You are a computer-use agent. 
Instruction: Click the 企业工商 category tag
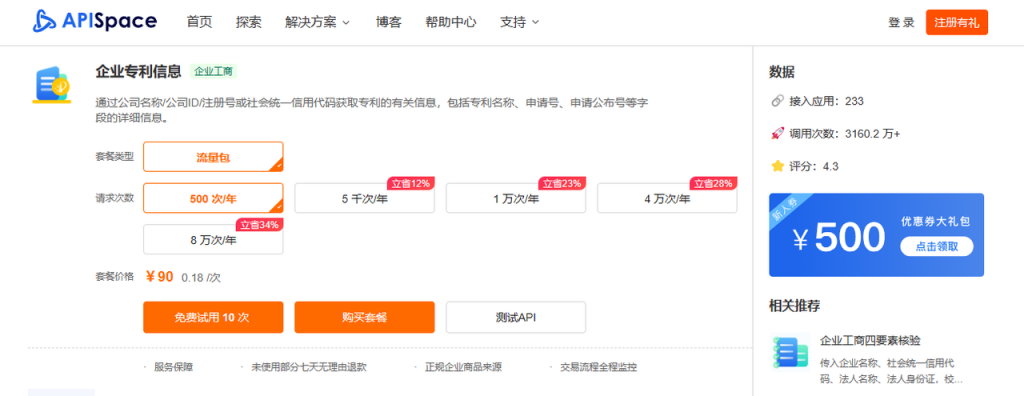214,71
